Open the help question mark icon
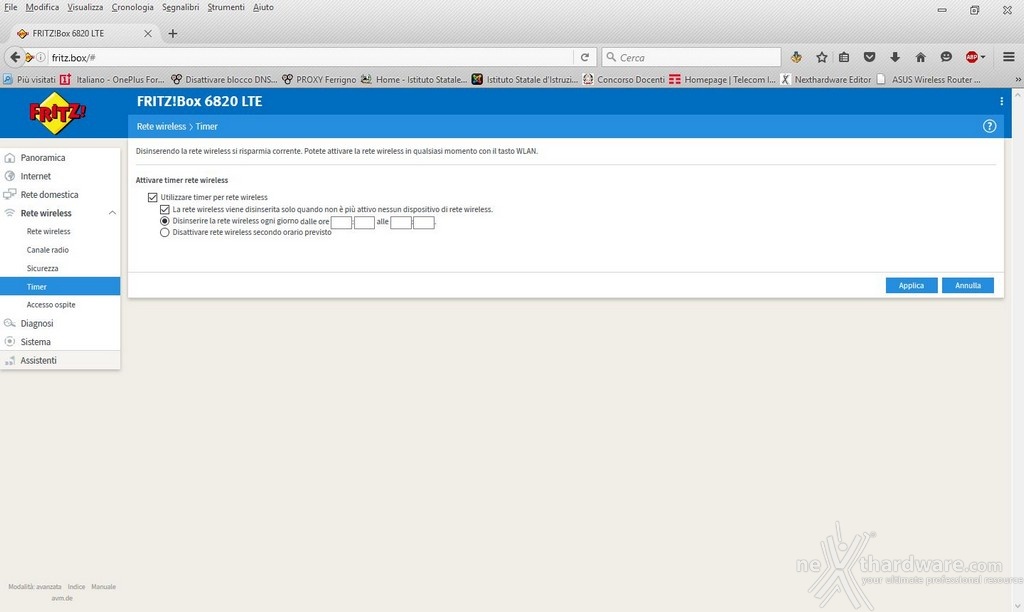Screen dimensions: 1024x612 989,126
